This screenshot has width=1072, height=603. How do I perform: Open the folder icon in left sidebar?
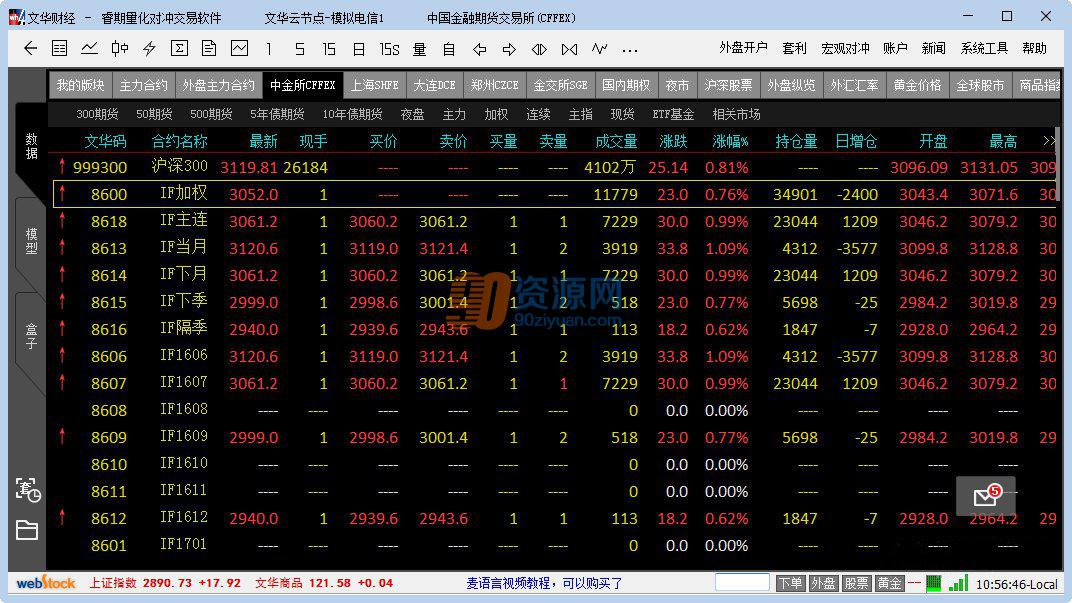pyautogui.click(x=27, y=530)
